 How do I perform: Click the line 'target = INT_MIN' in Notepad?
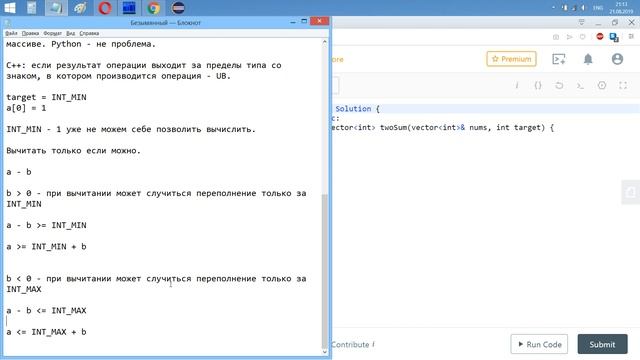(46, 97)
